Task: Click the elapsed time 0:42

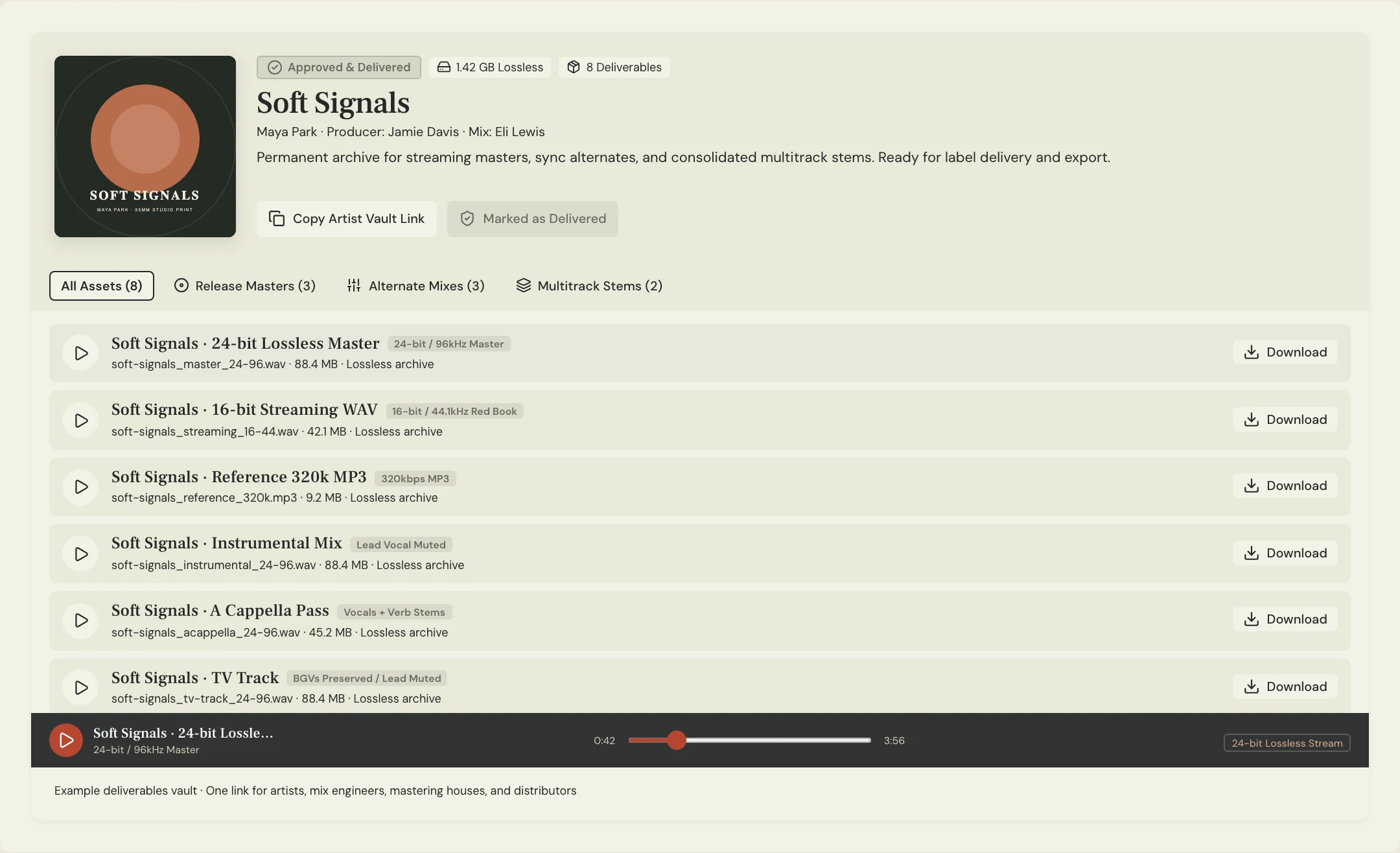Action: pyautogui.click(x=604, y=740)
